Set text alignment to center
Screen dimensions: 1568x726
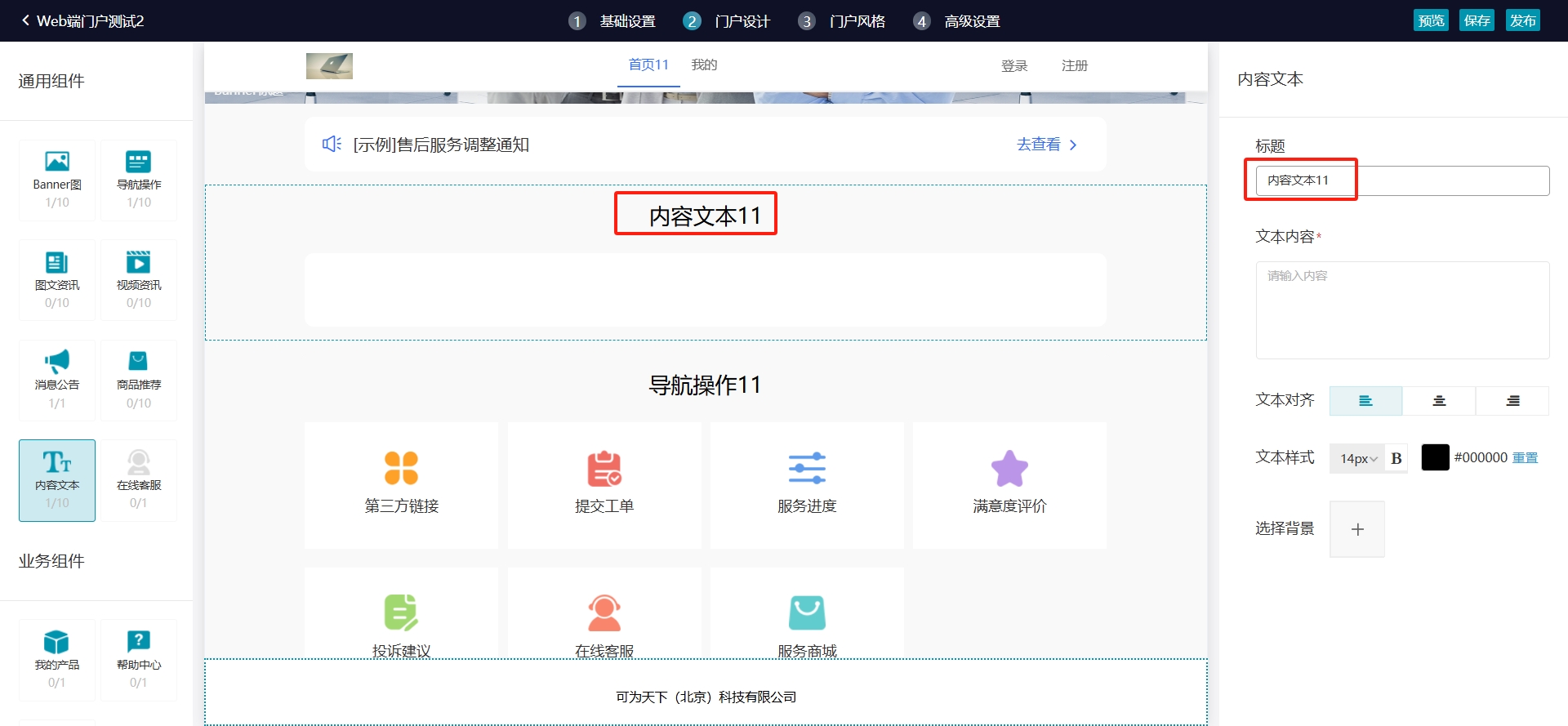pyautogui.click(x=1439, y=401)
